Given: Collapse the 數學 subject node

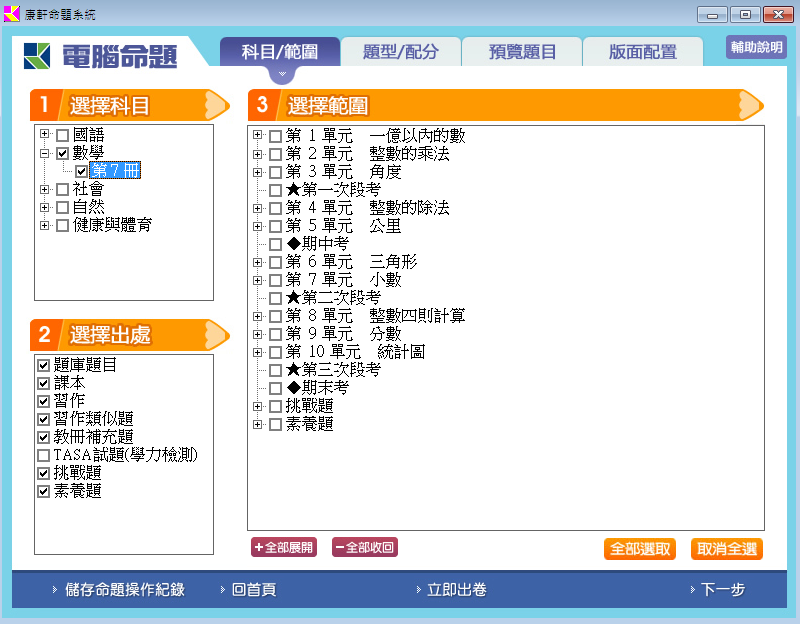Looking at the screenshot, I should (44, 153).
